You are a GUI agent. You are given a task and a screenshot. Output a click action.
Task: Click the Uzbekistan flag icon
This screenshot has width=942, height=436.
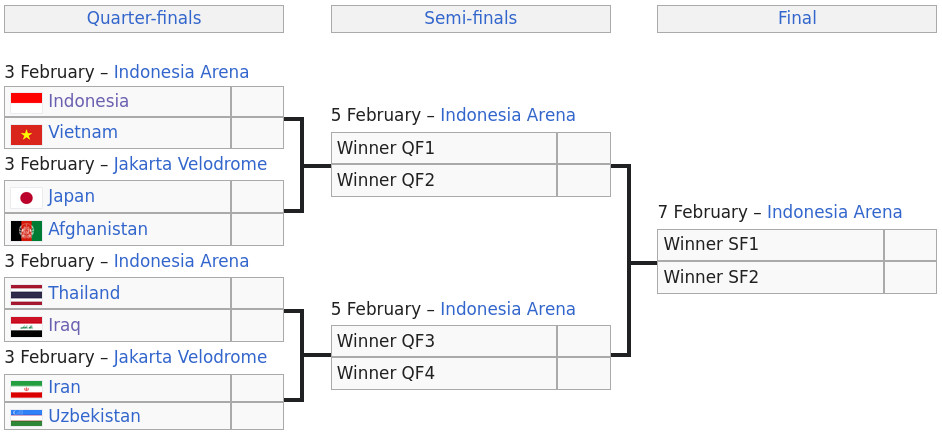coord(26,416)
